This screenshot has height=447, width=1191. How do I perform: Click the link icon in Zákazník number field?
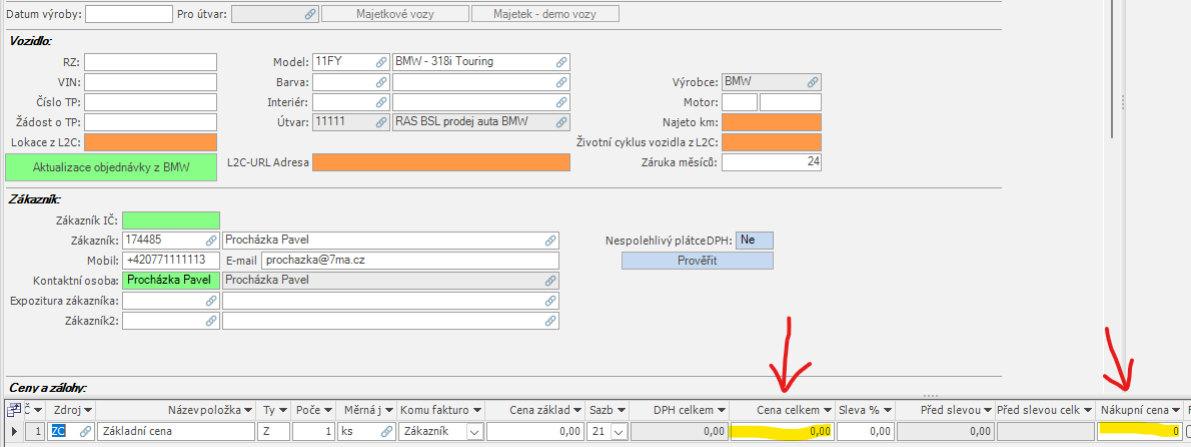tap(211, 240)
